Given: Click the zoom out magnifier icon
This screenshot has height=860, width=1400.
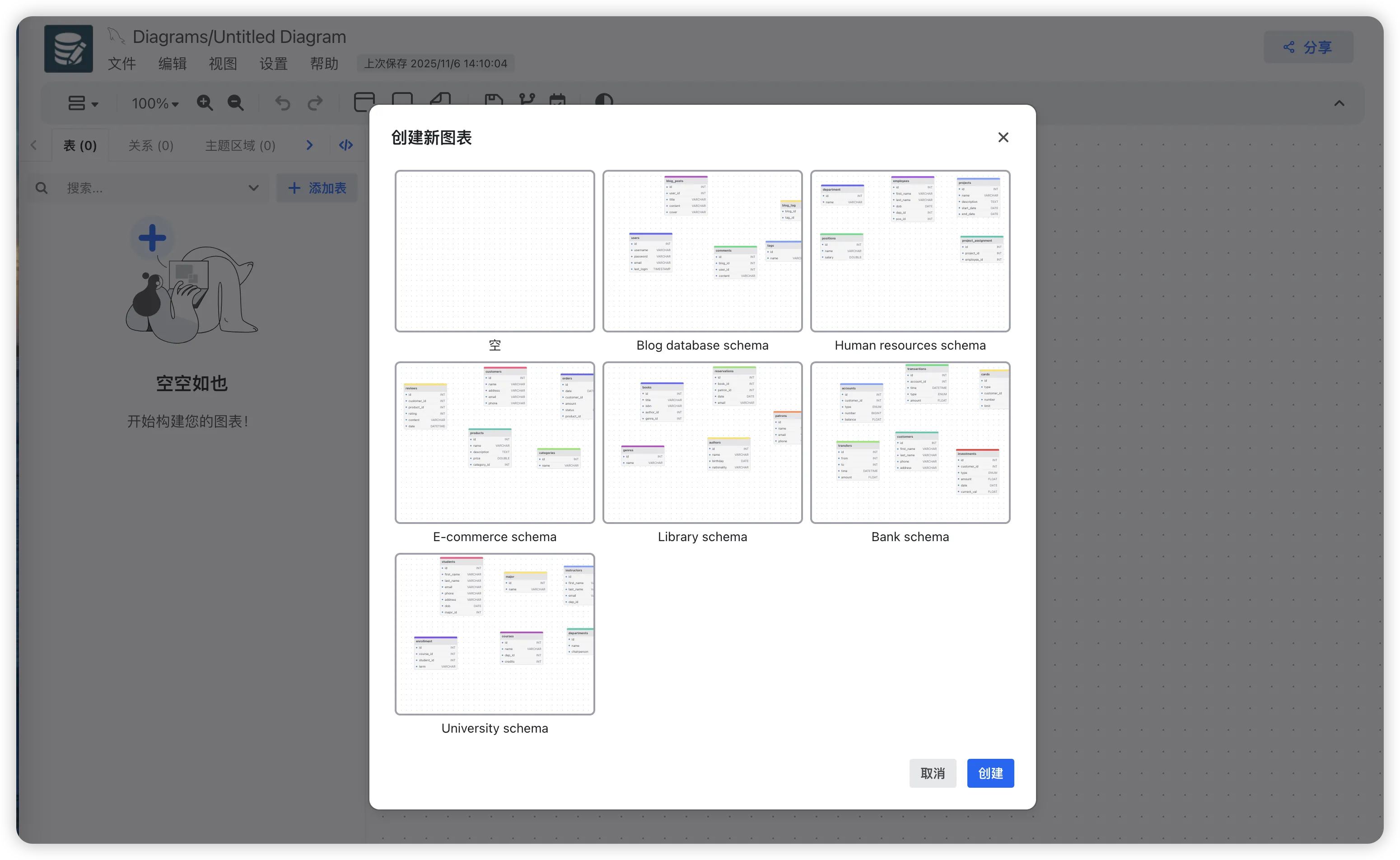Looking at the screenshot, I should tap(235, 103).
